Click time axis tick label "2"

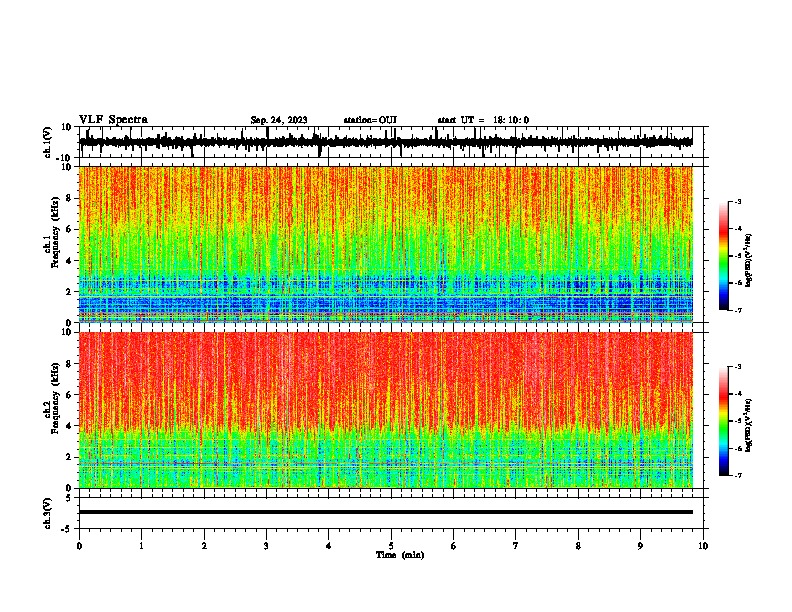(204, 546)
